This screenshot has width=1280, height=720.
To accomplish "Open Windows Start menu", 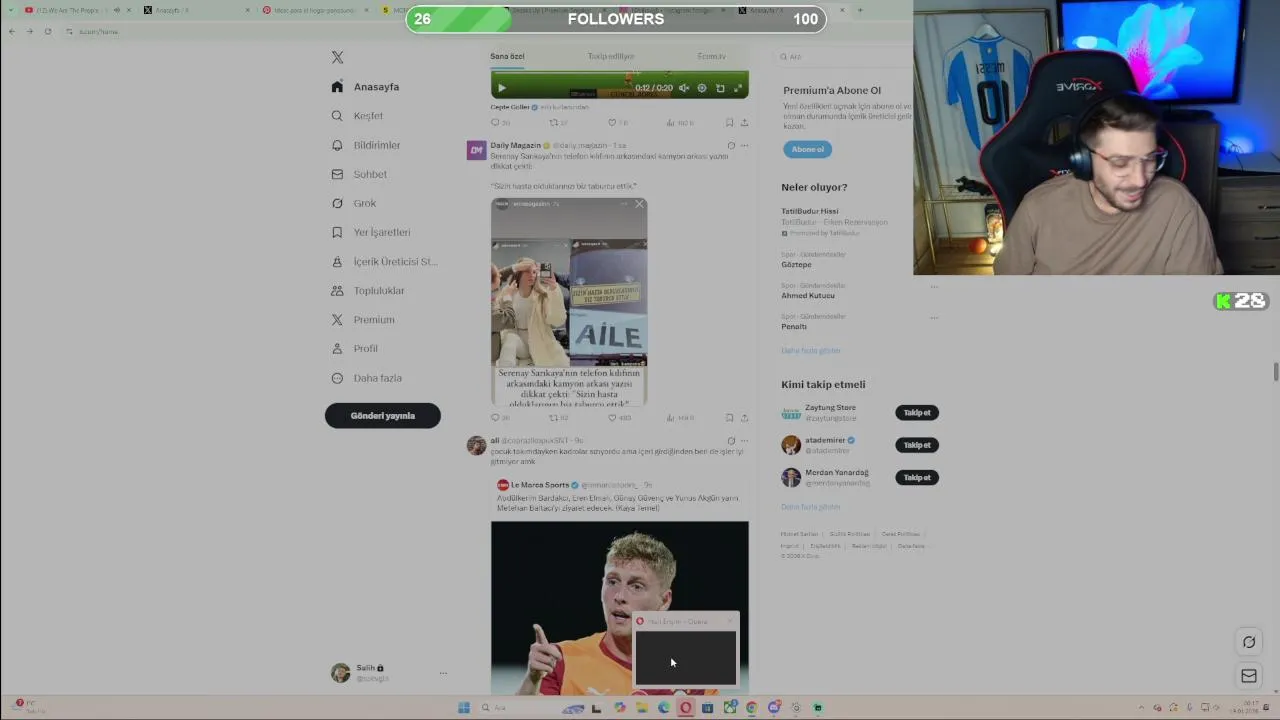I will pyautogui.click(x=464, y=708).
